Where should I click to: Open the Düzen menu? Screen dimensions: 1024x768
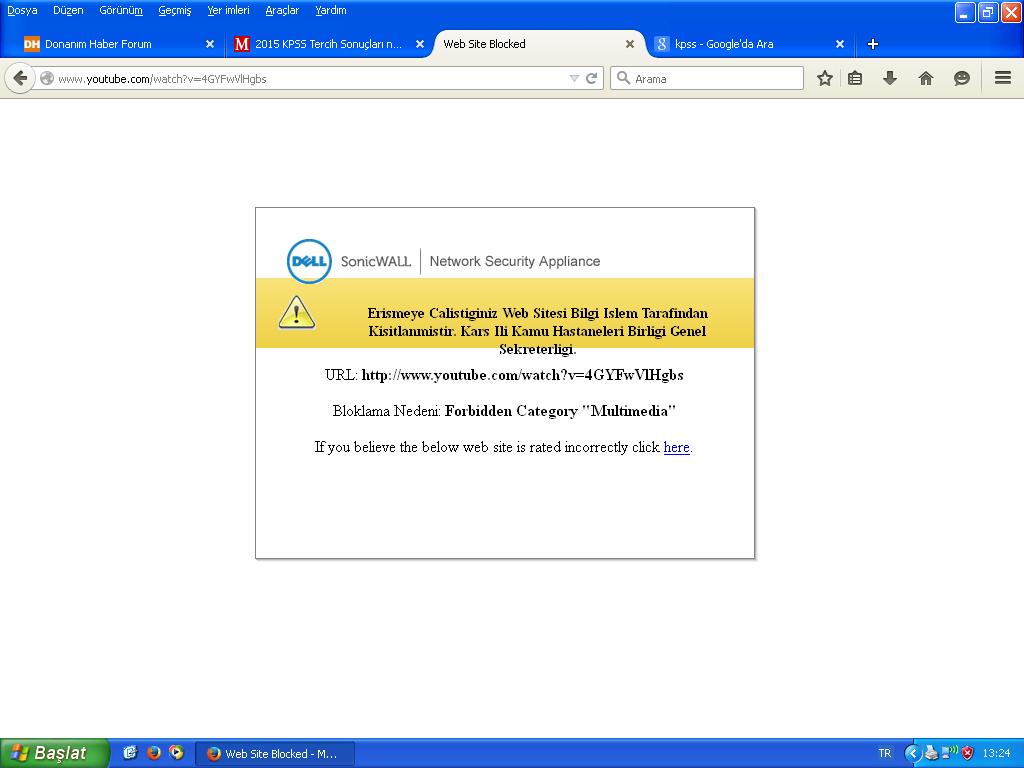click(x=69, y=10)
